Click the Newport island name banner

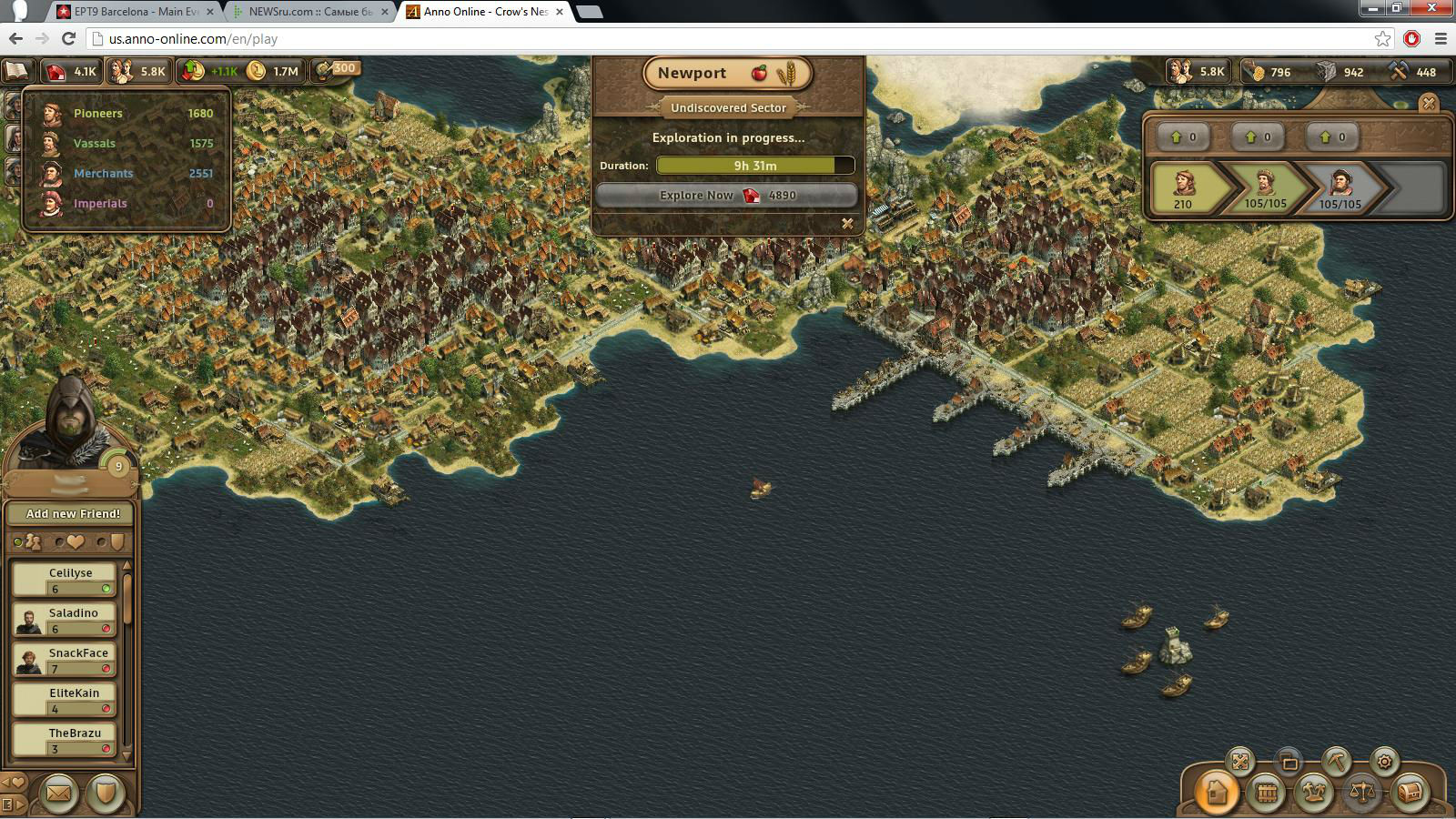tap(728, 74)
